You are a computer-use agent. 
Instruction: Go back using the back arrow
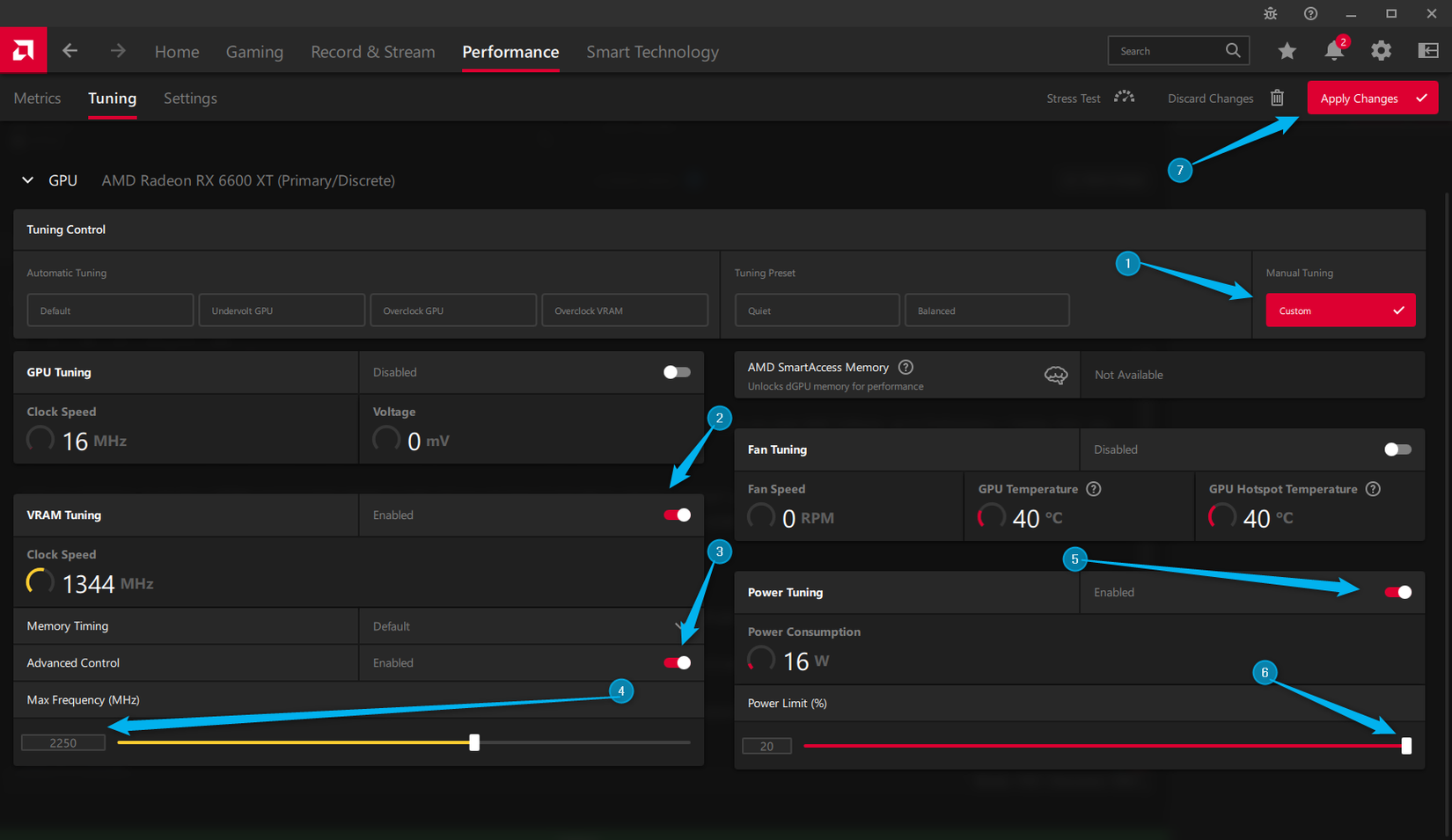(70, 51)
